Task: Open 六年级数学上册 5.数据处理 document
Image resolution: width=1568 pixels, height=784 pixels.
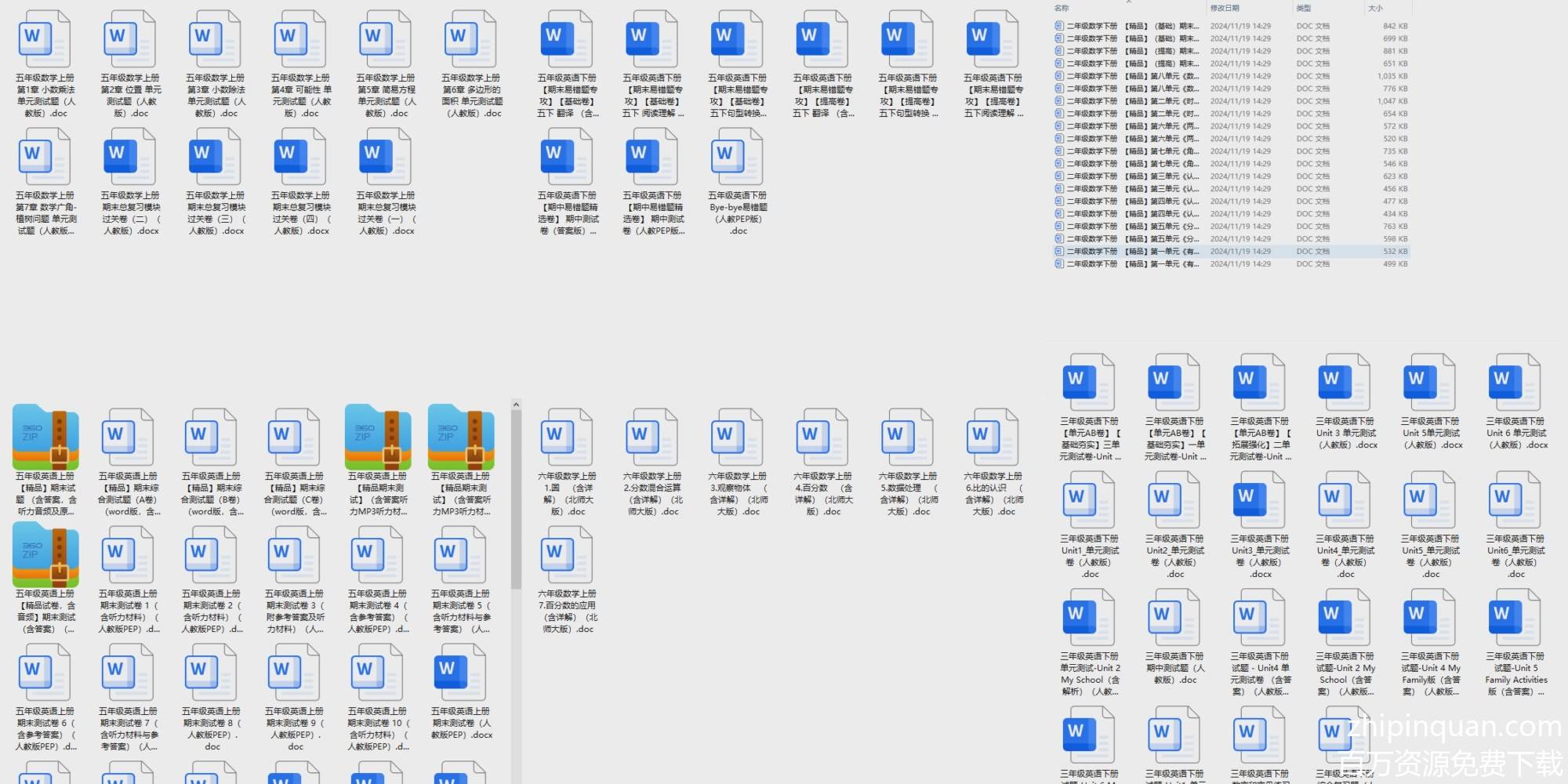Action: pos(908,439)
